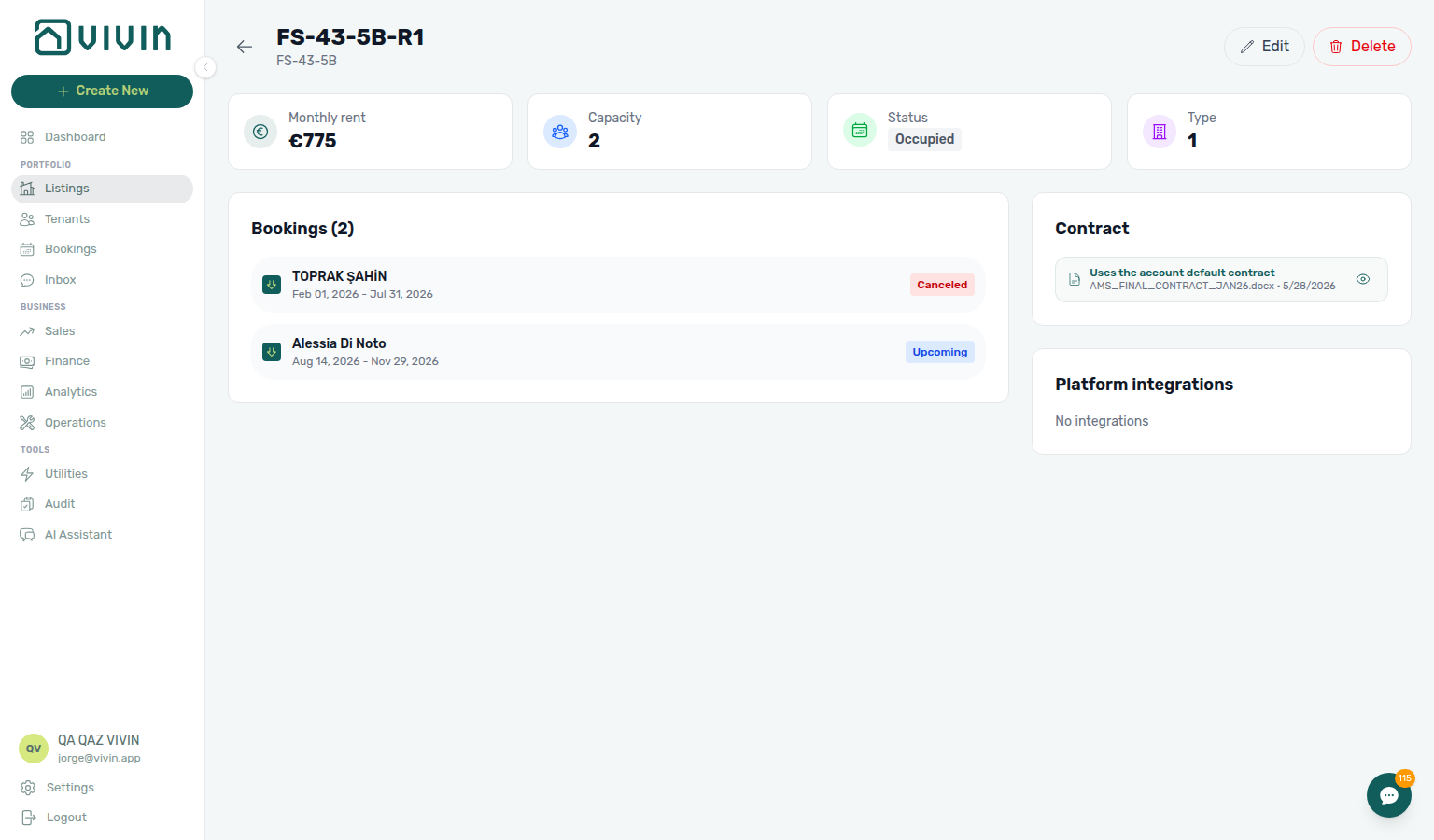1434x840 pixels.
Task: Click the AI Assistant chat icon
Action: (27, 535)
